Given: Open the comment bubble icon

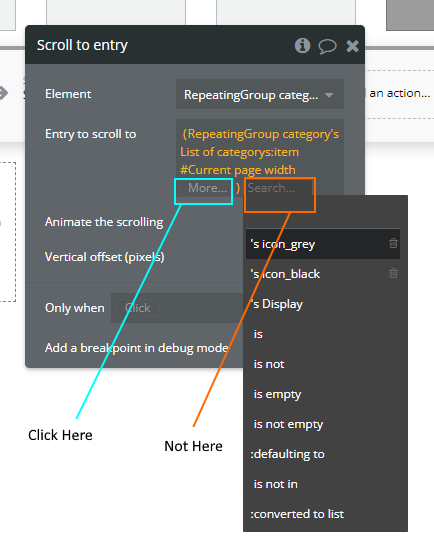Looking at the screenshot, I should coord(327,46).
